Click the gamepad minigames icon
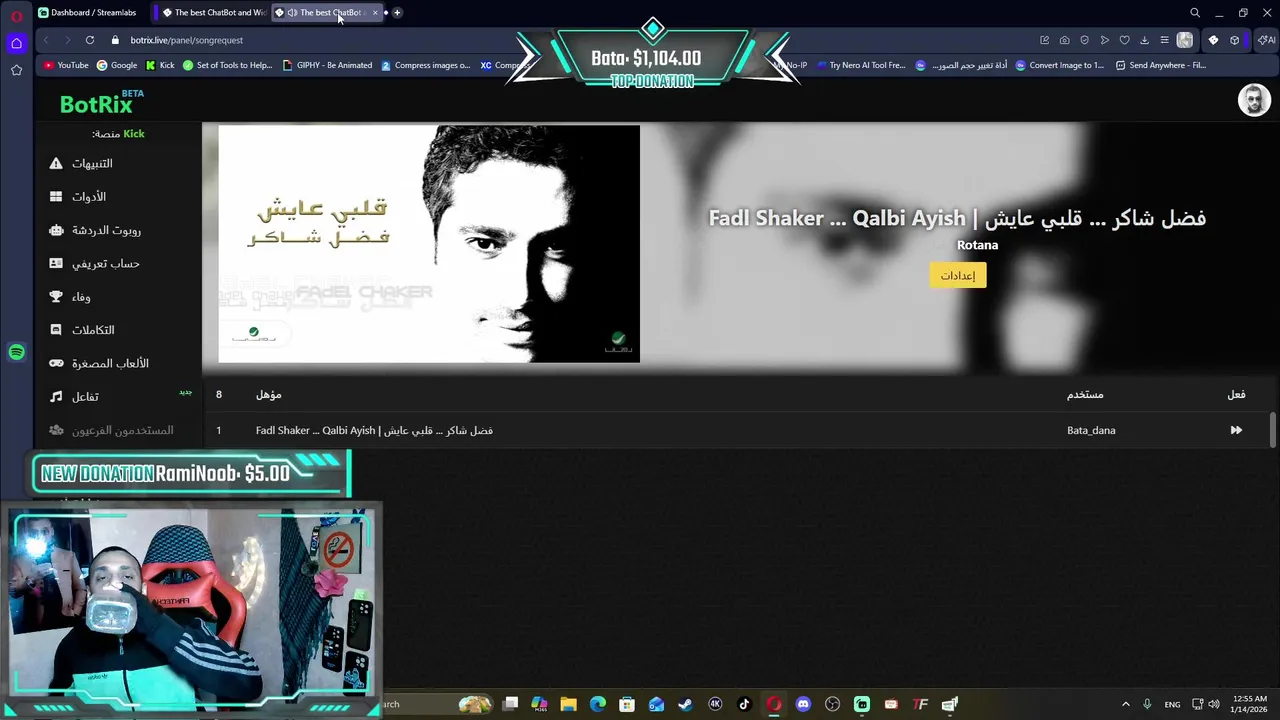 tap(56, 363)
